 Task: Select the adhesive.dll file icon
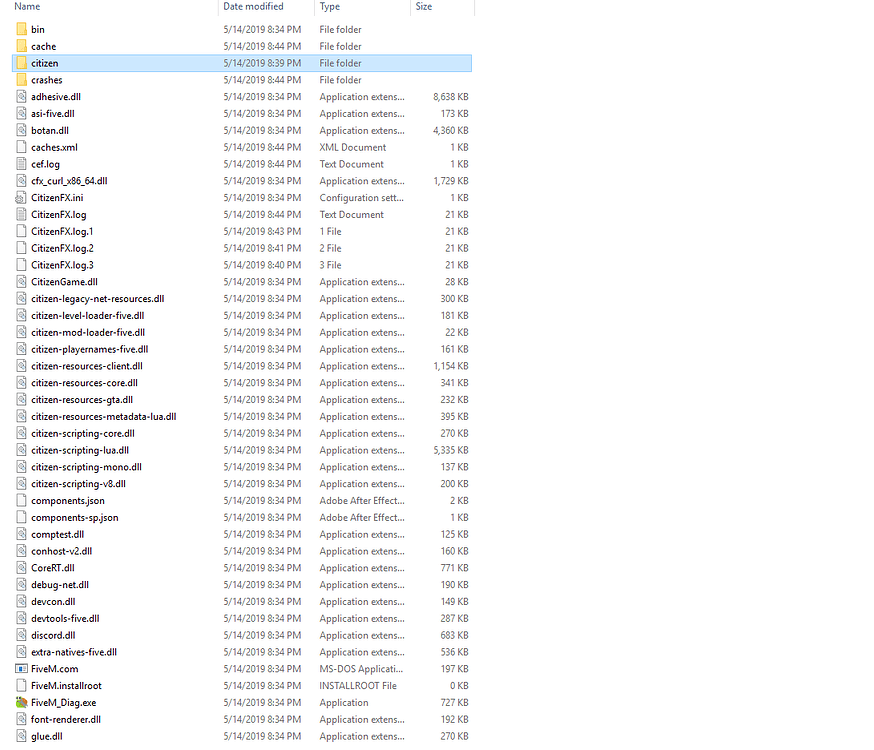click(21, 96)
